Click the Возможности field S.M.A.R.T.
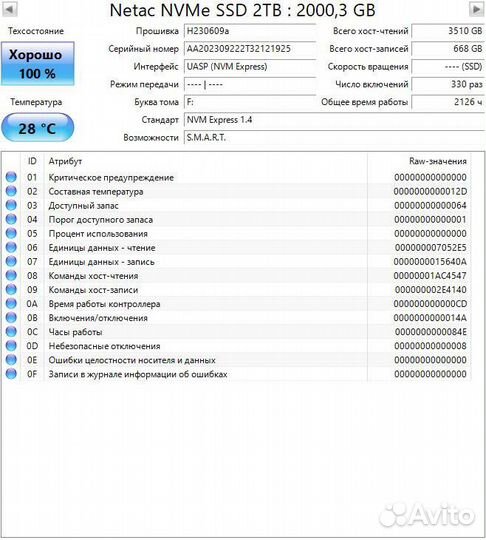Image resolution: width=486 pixels, height=540 pixels. 334,138
